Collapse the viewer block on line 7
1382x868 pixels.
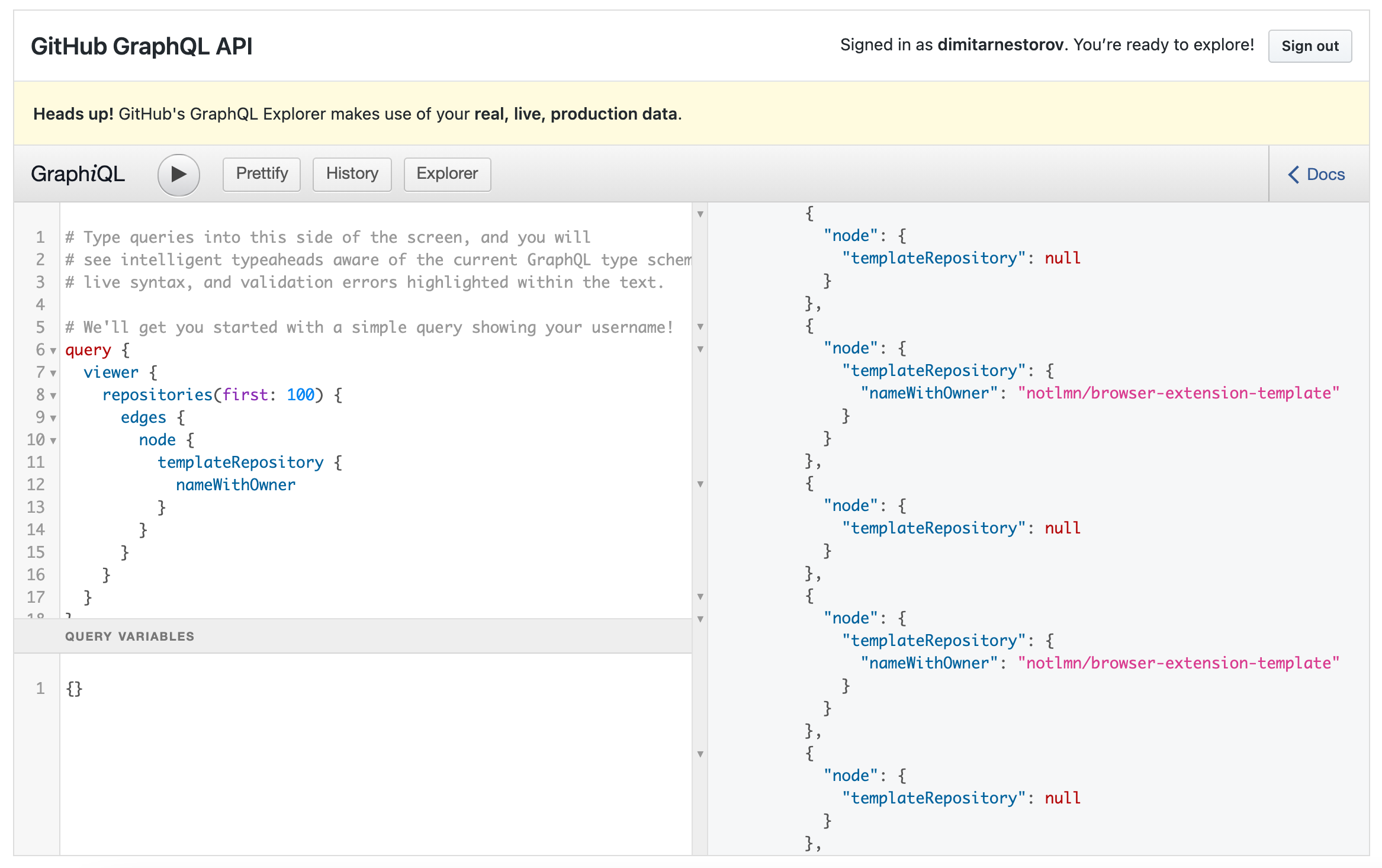coord(53,373)
